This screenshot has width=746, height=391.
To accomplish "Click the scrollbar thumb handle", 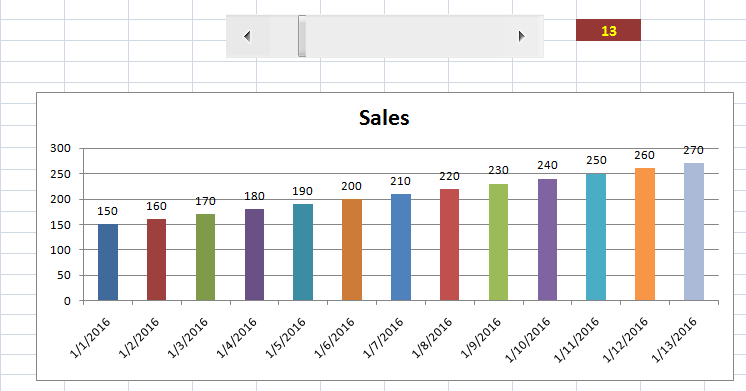I will point(302,36).
